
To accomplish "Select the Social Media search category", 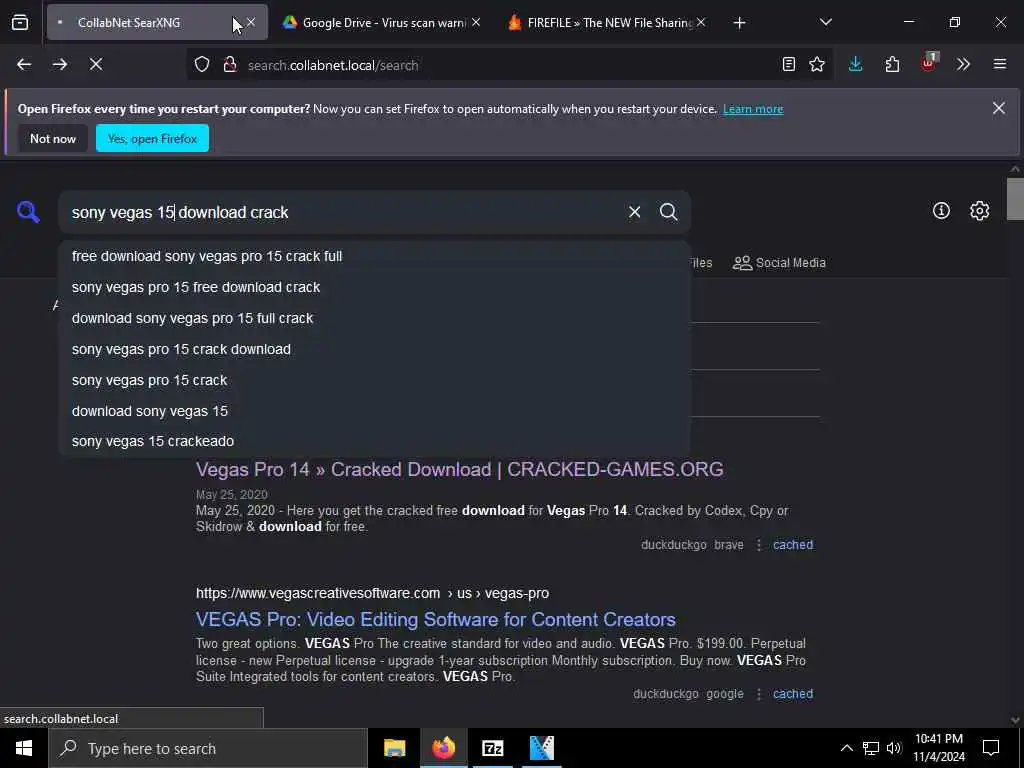I will coord(779,263).
